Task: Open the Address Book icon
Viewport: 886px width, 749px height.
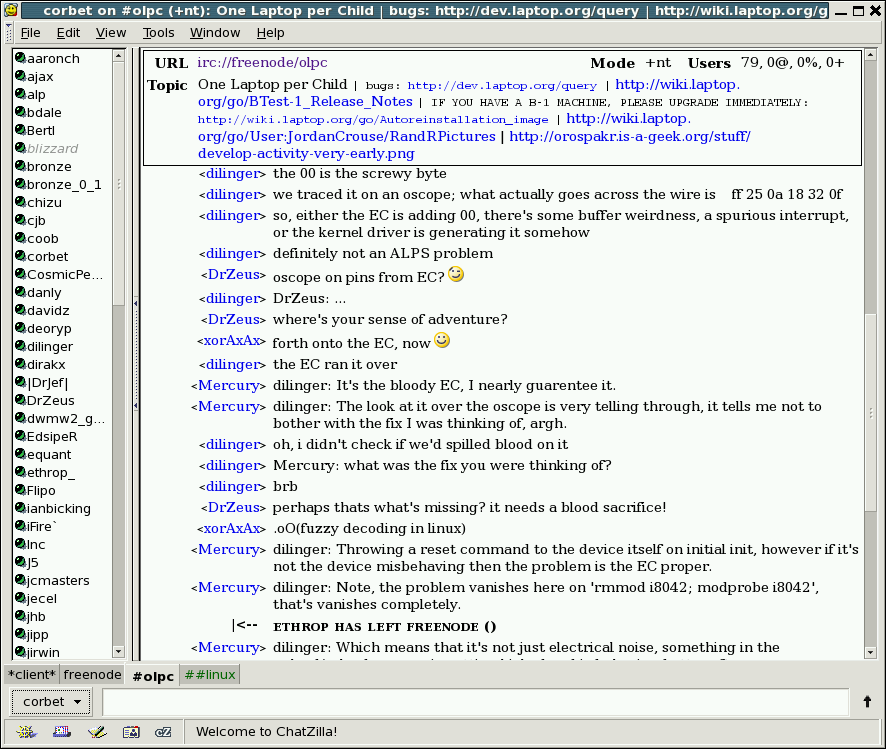Action: click(x=130, y=732)
